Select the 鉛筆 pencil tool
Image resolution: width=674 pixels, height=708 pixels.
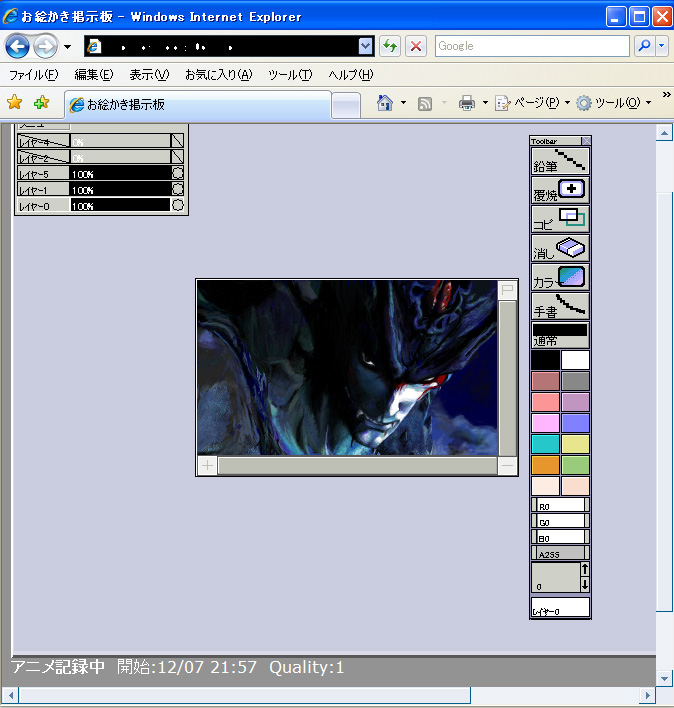(560, 161)
